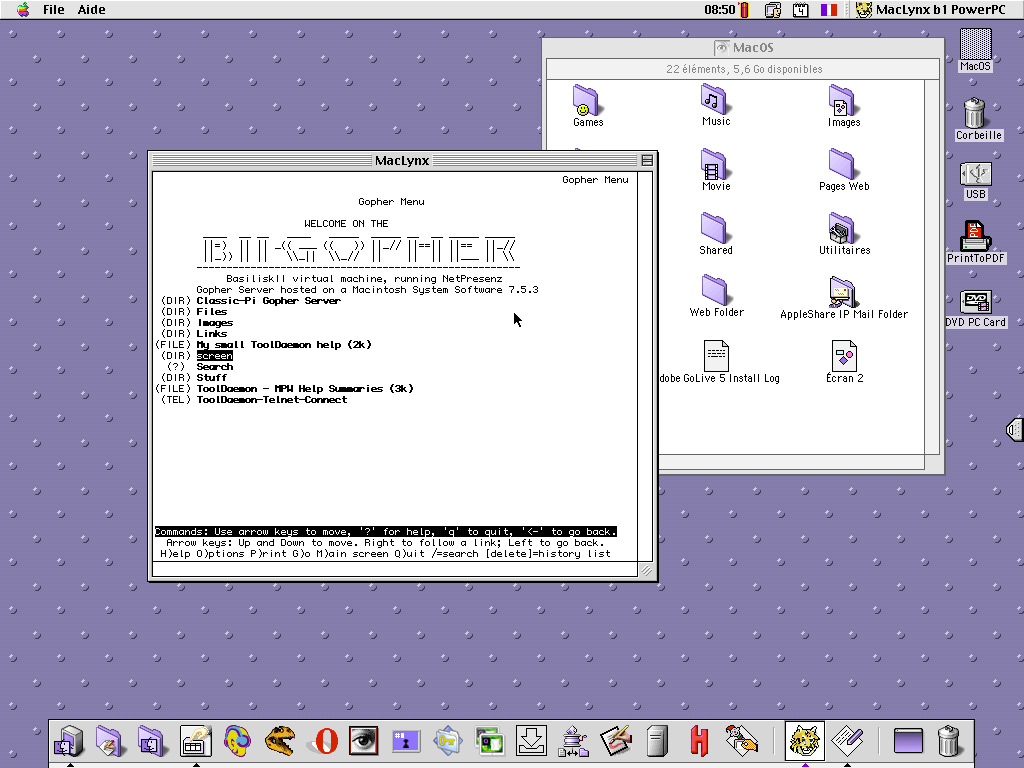Open the Aide menu

pyautogui.click(x=91, y=9)
